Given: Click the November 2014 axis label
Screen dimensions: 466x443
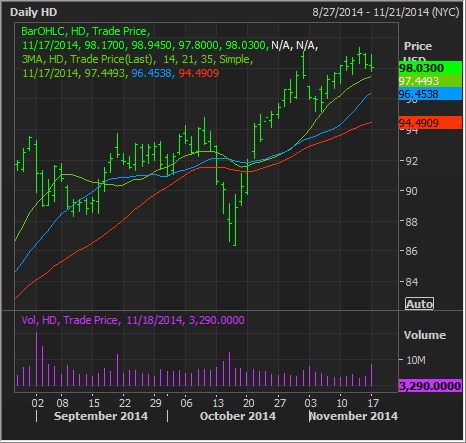Looking at the screenshot, I should pyautogui.click(x=354, y=416).
